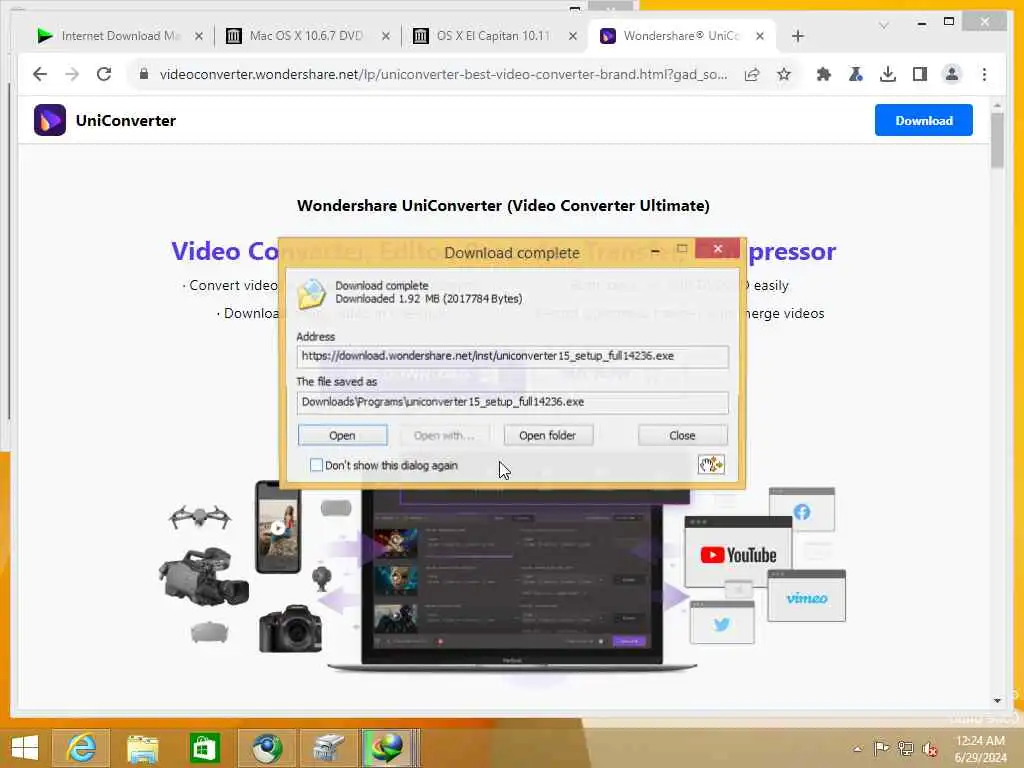
Task: Click the browser forward arrow
Action: point(72,74)
